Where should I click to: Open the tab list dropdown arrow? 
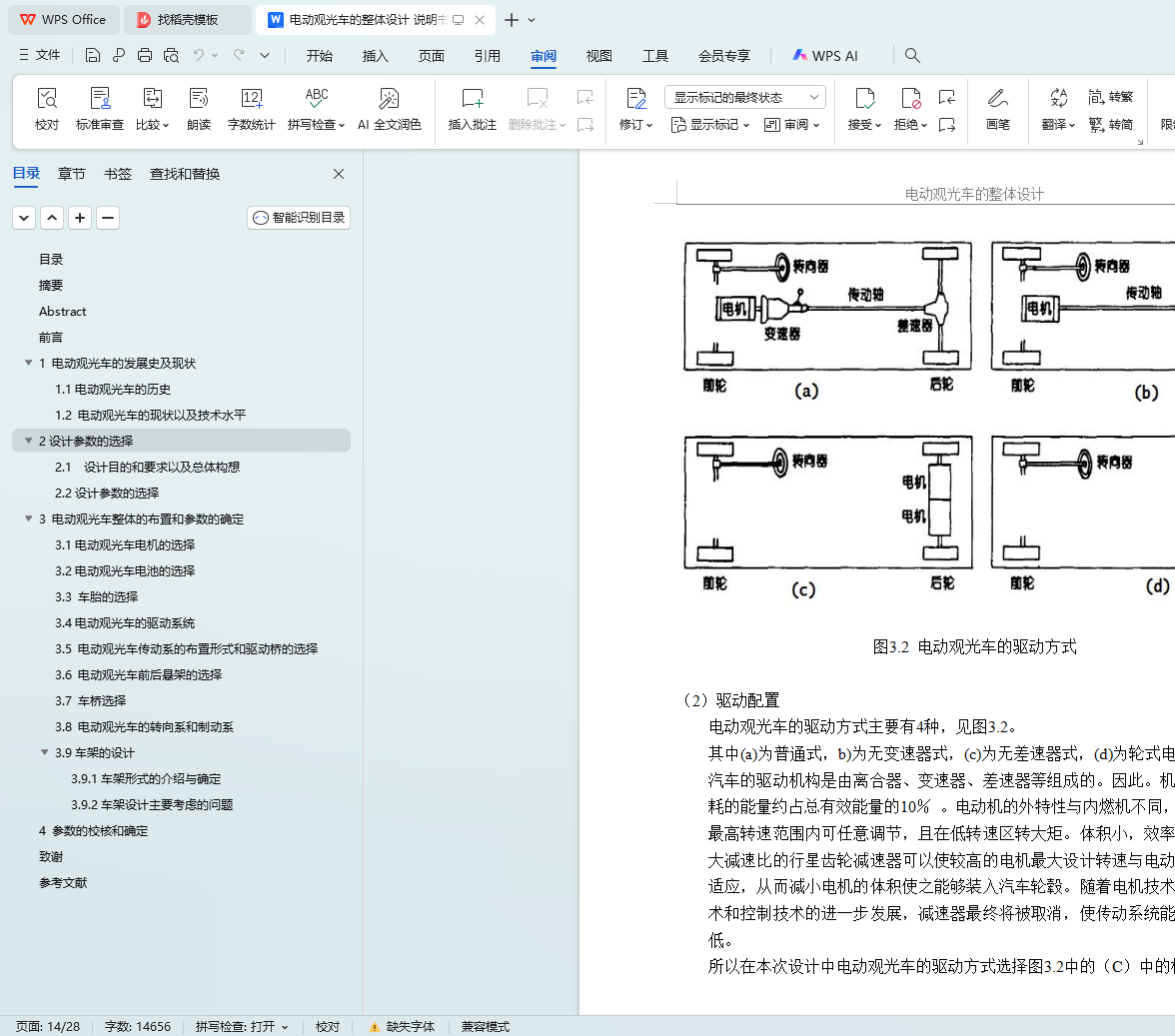coord(532,20)
